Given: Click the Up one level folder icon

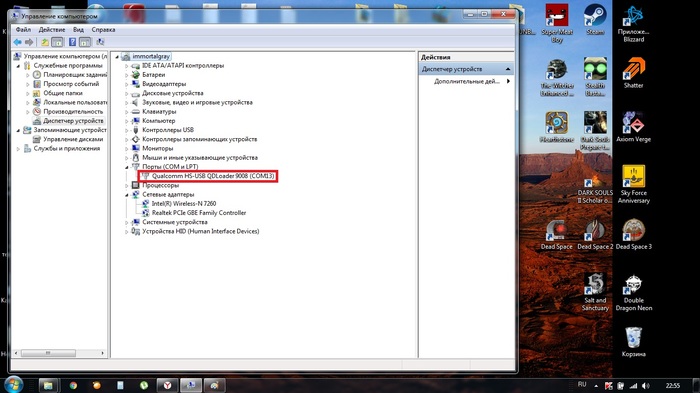Looking at the screenshot, I should [45, 42].
